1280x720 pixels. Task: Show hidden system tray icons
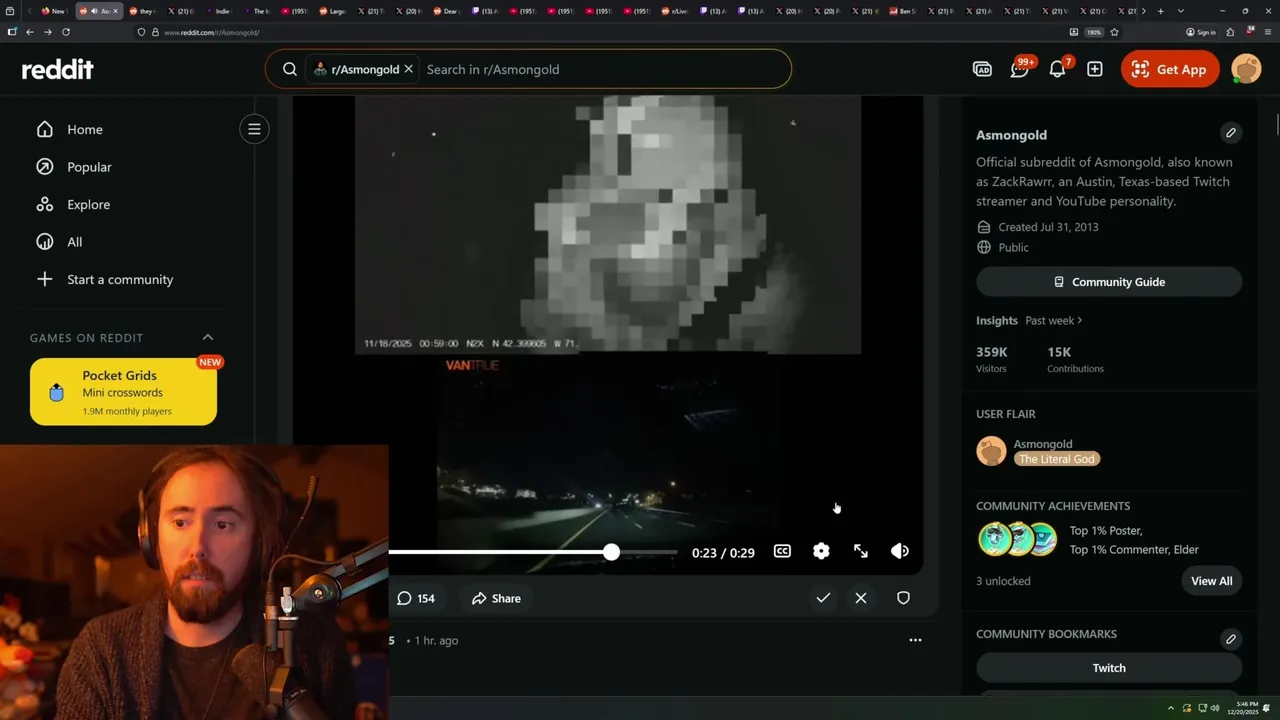1171,708
